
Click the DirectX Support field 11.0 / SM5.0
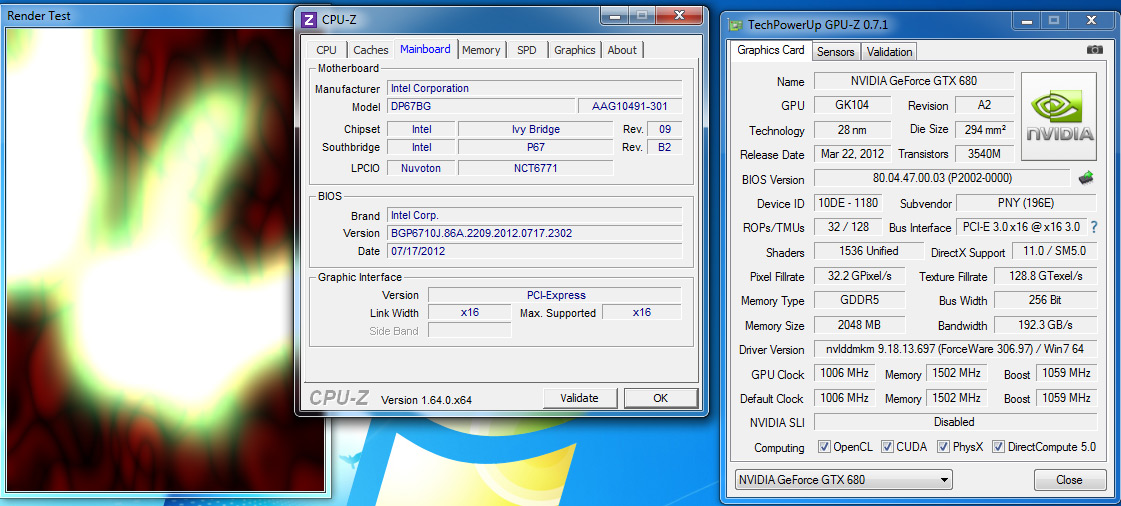(x=1054, y=252)
